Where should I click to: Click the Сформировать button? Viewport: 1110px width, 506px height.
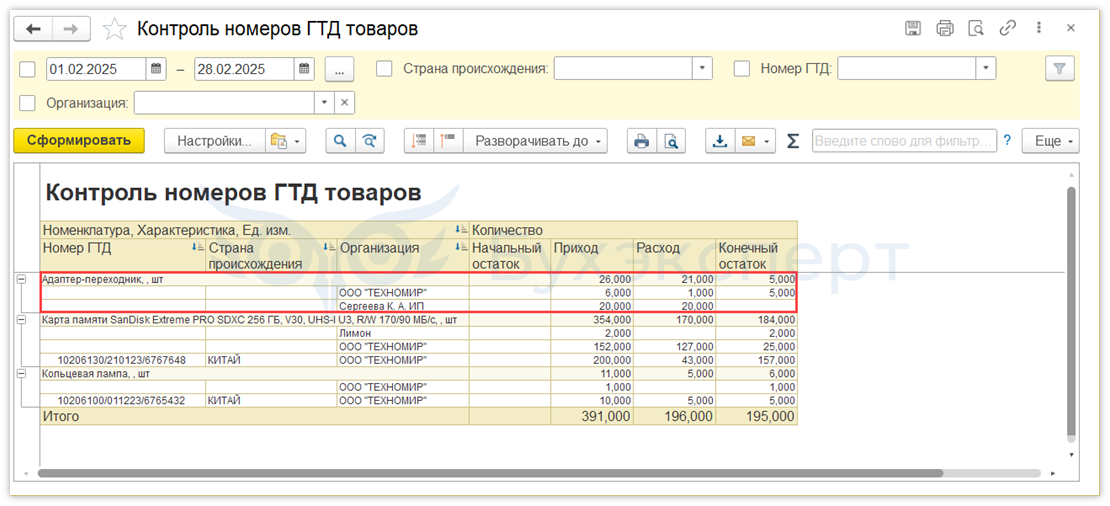[x=79, y=141]
